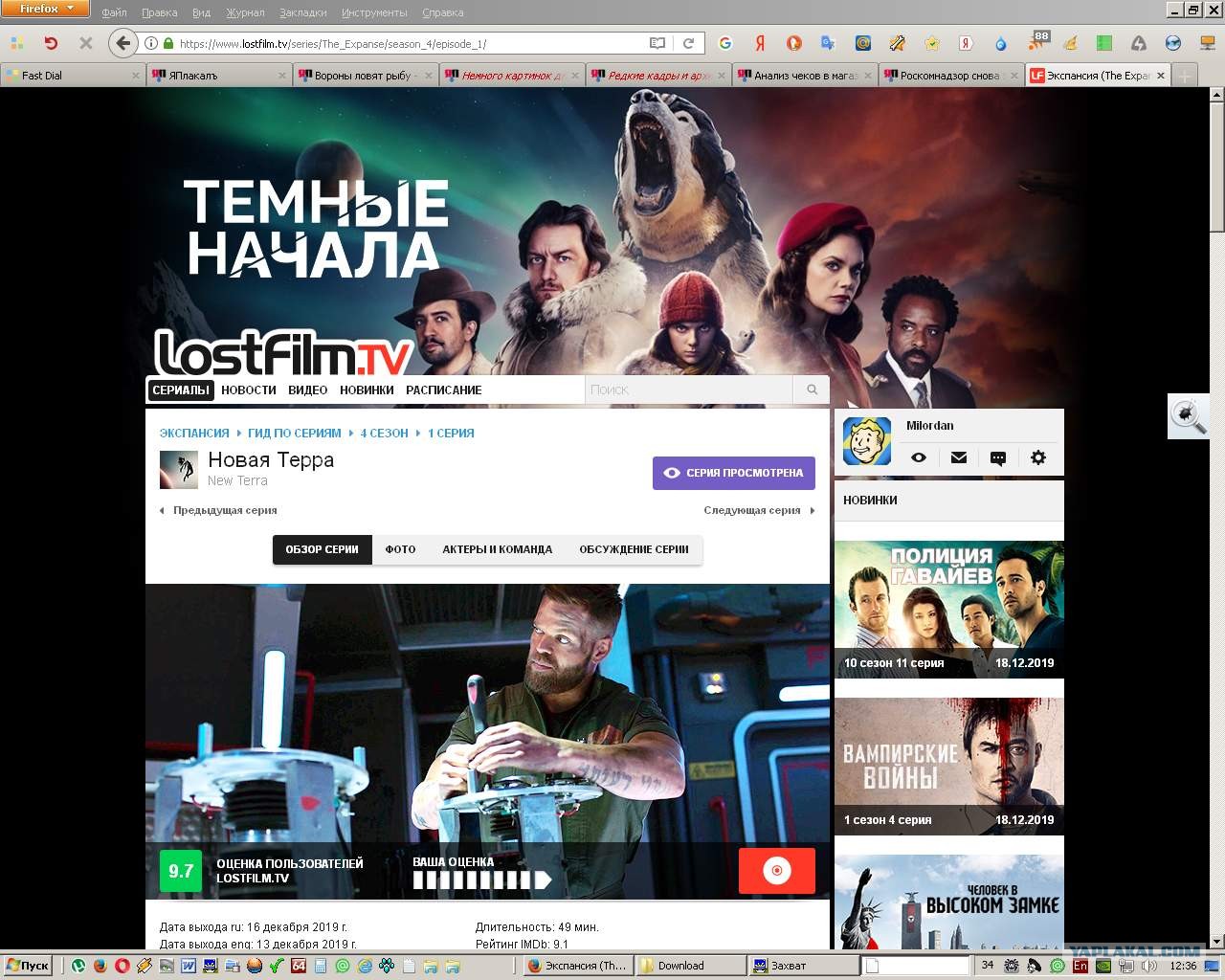Open the СЕРИАЛЫ site section

181,390
